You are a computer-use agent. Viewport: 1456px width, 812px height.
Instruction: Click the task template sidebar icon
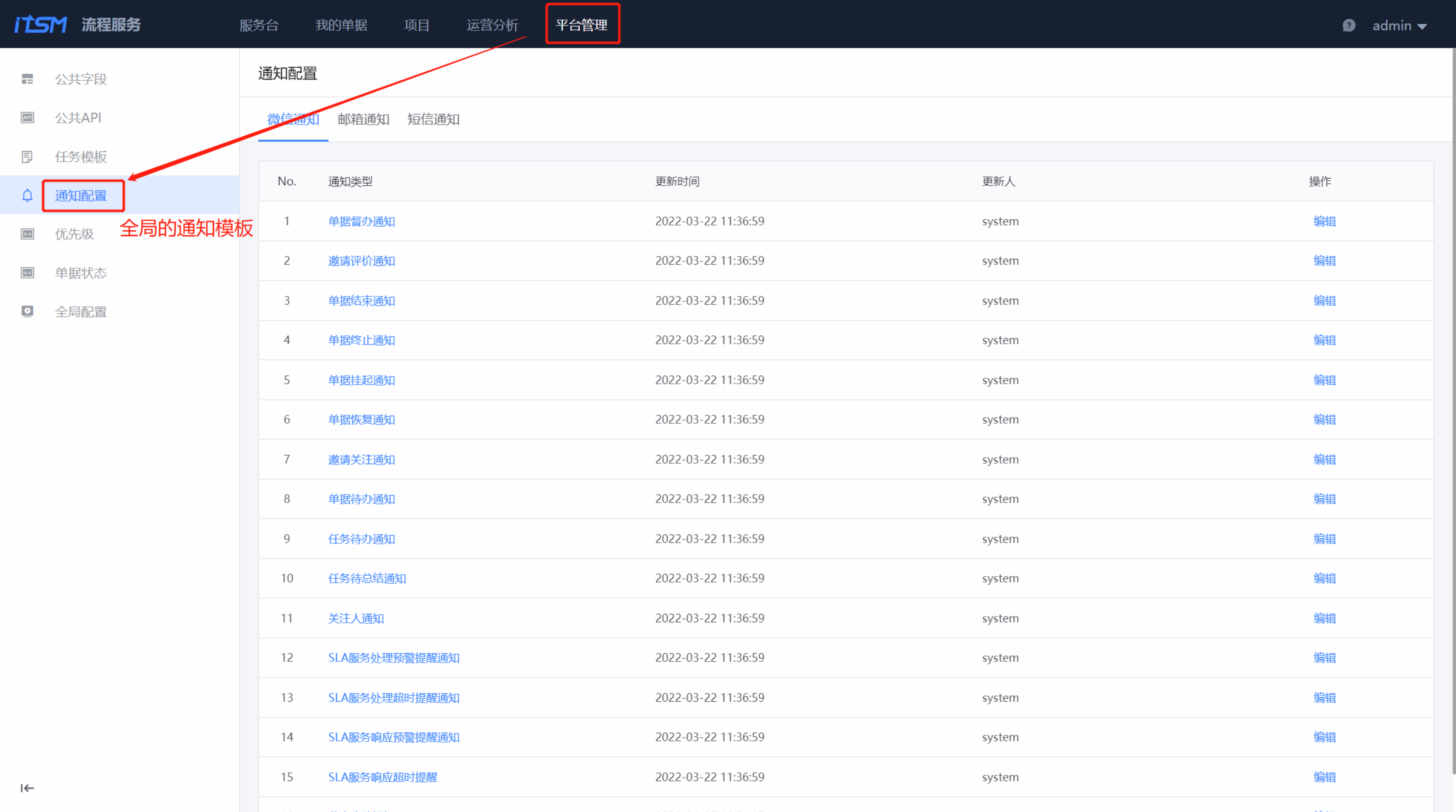[x=27, y=156]
